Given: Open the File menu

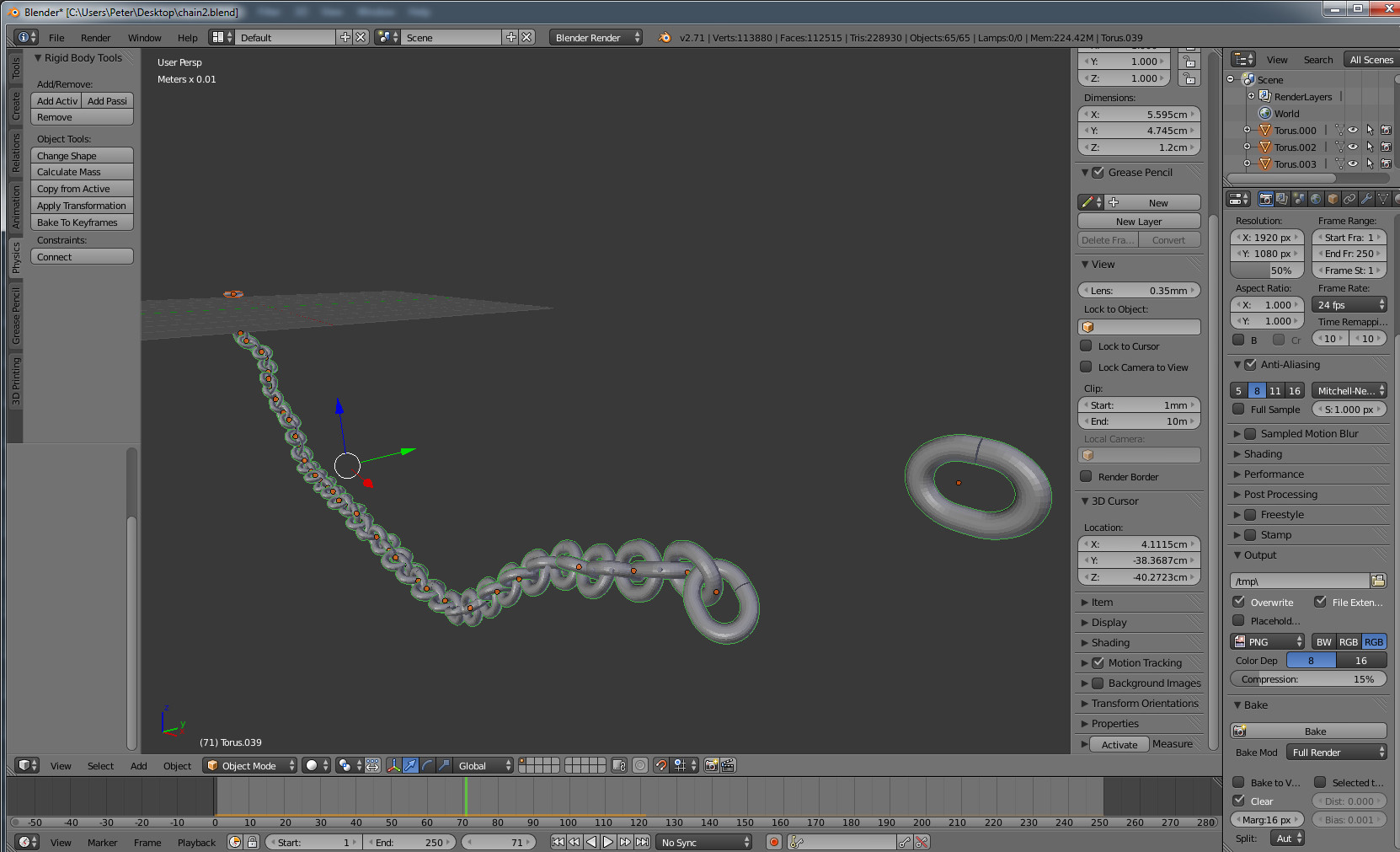Looking at the screenshot, I should [x=56, y=38].
